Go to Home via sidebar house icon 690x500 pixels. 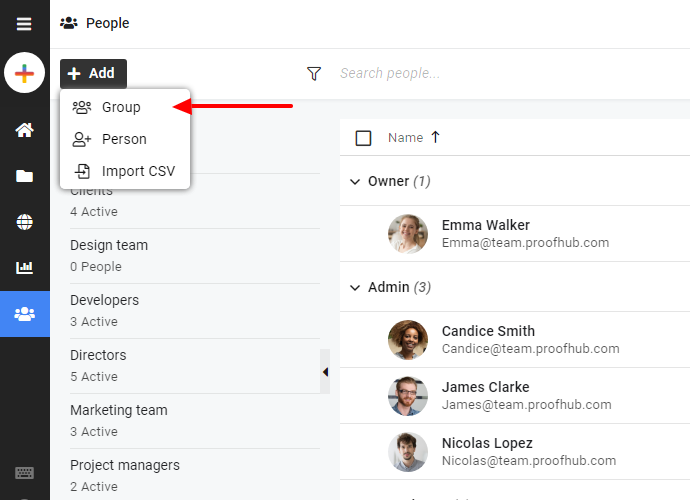(x=24, y=130)
